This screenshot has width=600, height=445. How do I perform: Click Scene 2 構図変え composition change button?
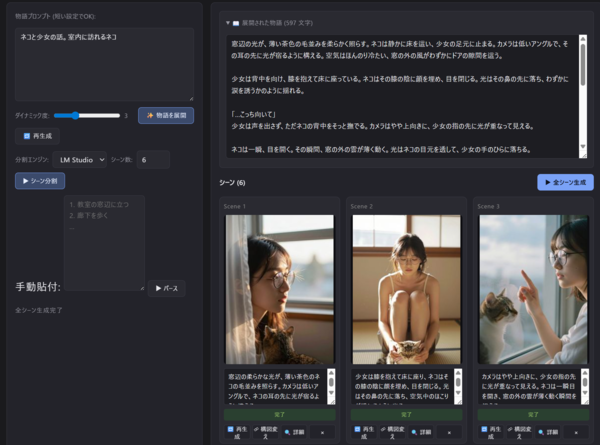coord(392,432)
